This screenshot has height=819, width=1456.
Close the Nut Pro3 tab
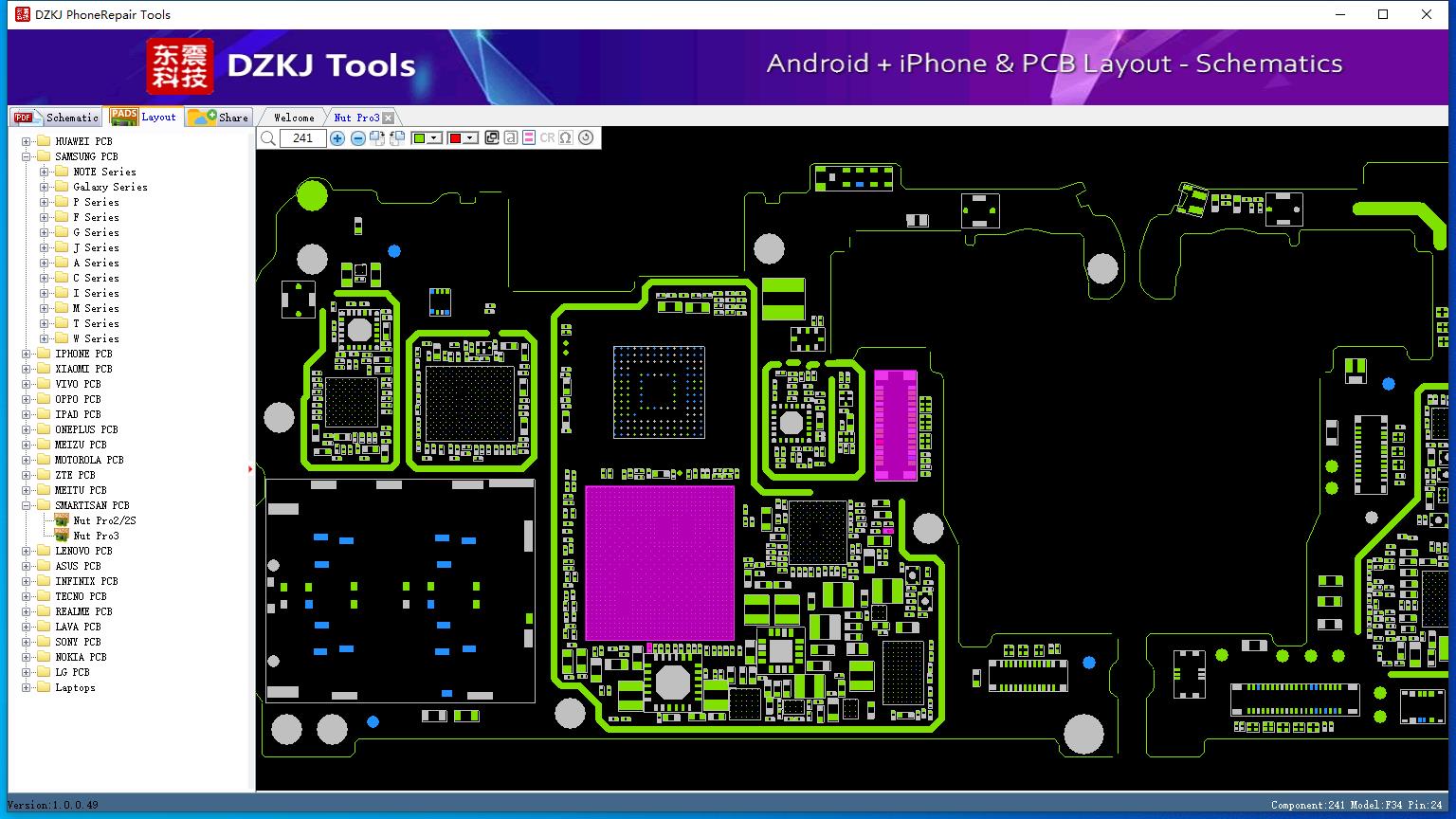pos(389,118)
